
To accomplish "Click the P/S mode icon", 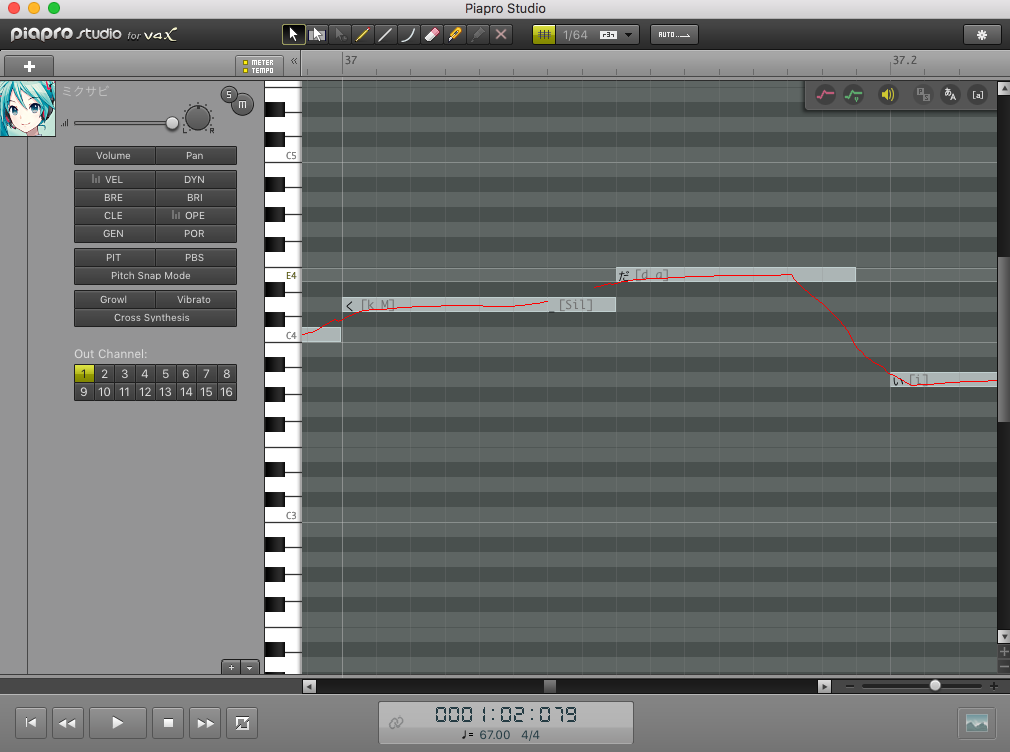I will (923, 95).
